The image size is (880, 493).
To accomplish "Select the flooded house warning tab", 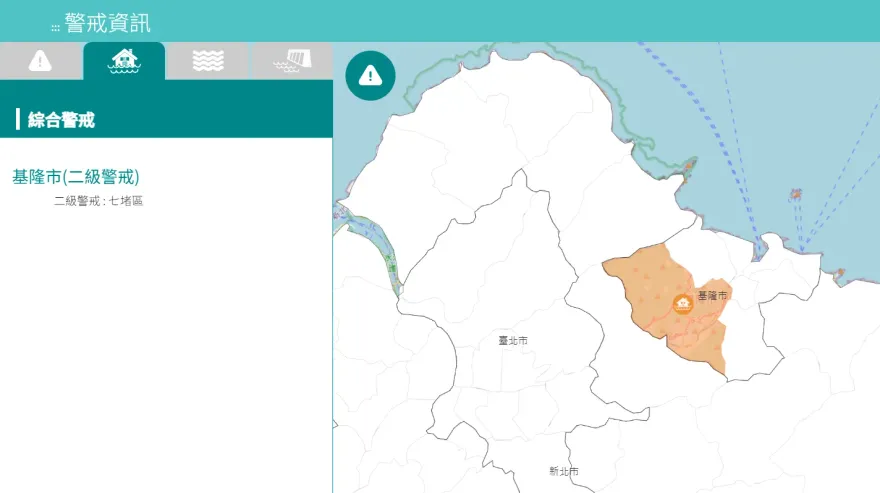I will [124, 61].
